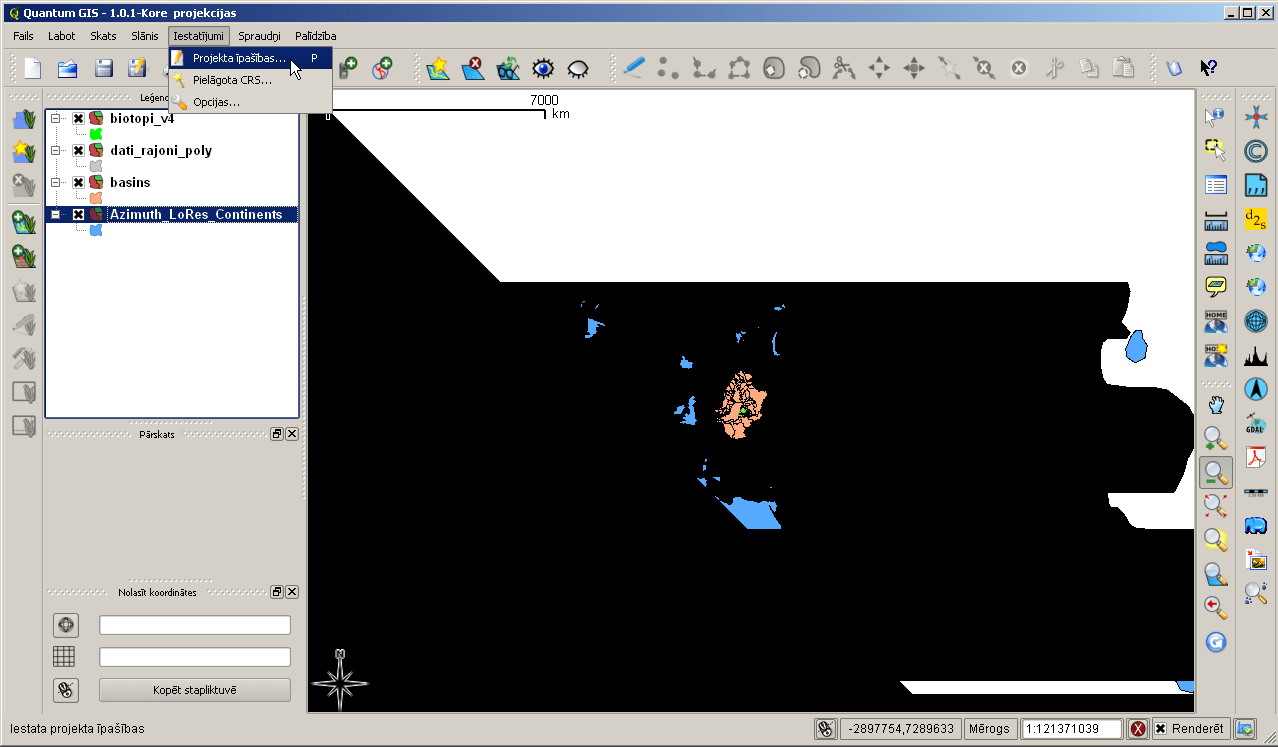Click the status bar coordinate display field

click(900, 729)
